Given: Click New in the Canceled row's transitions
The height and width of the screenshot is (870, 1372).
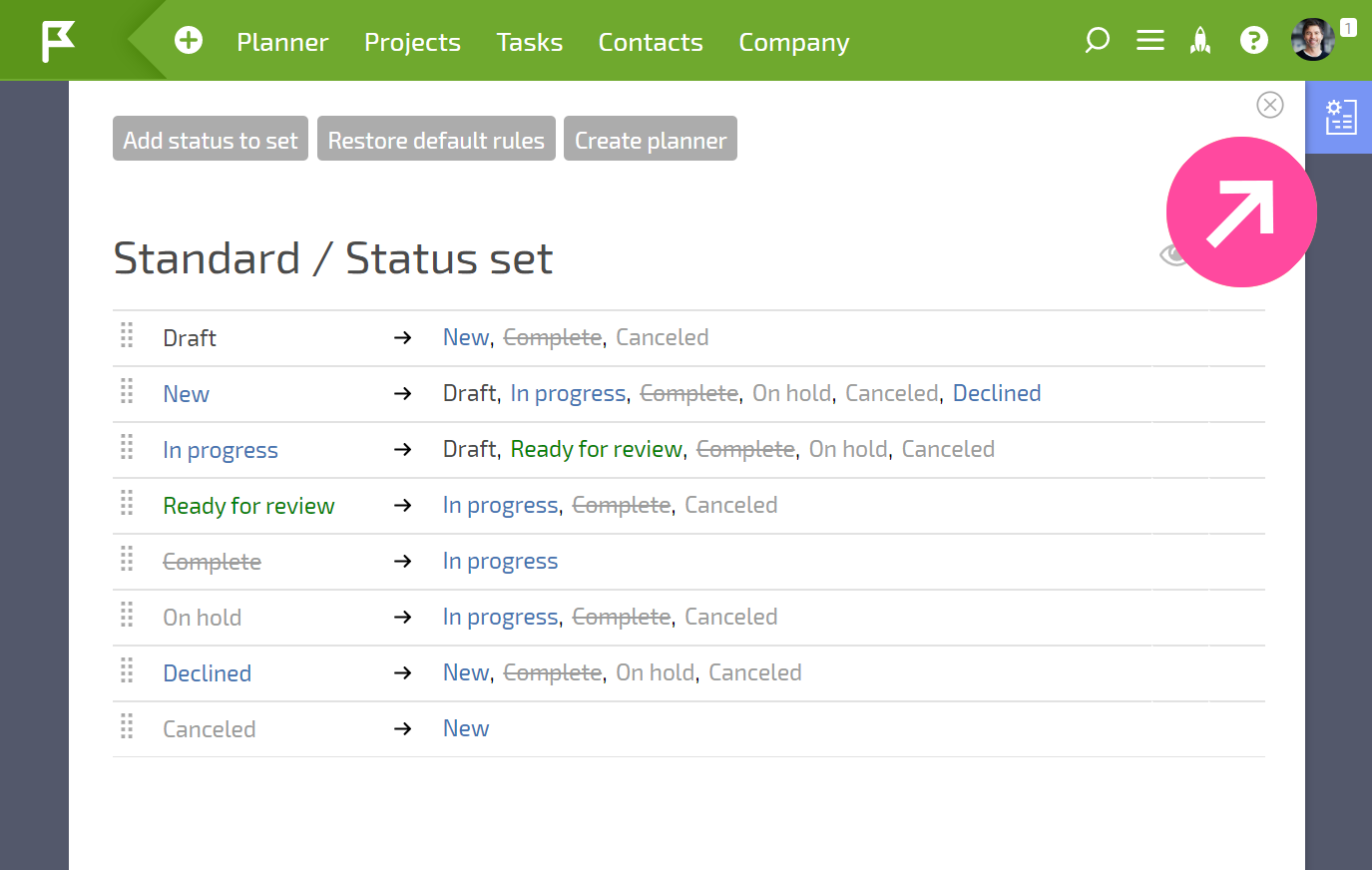Looking at the screenshot, I should click(x=466, y=728).
